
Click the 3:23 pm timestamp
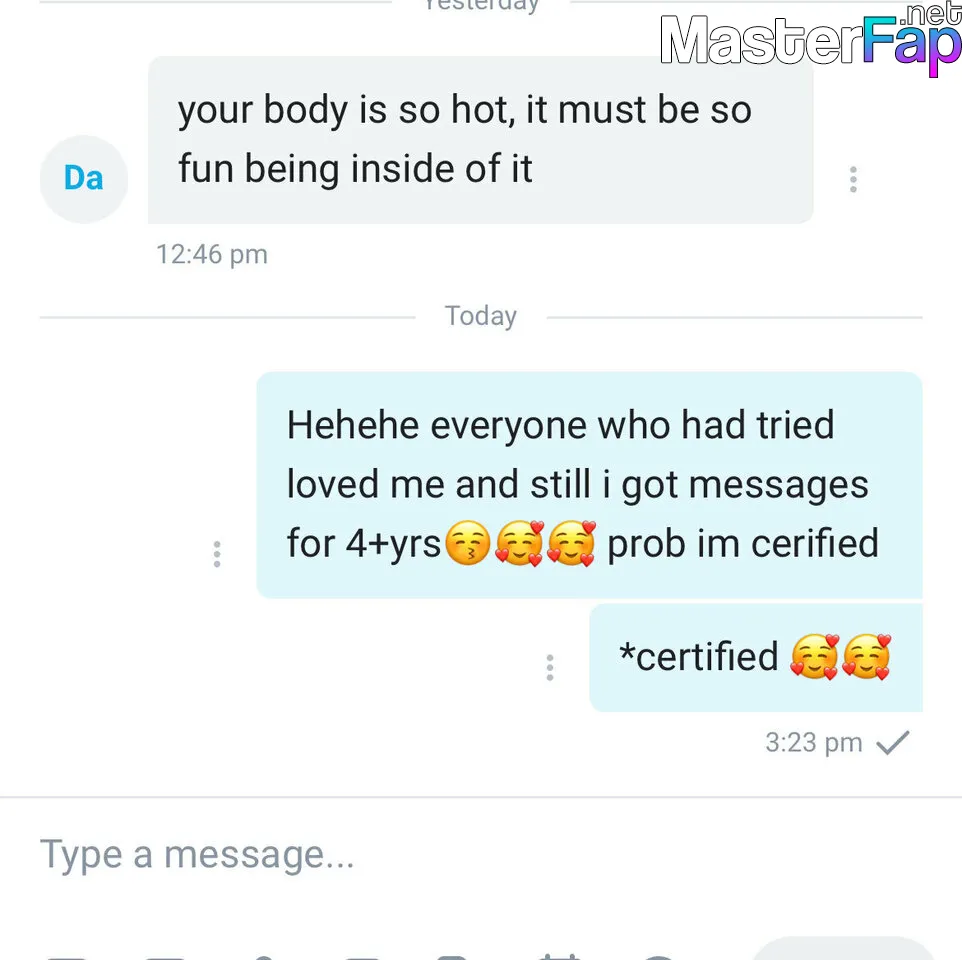point(814,742)
